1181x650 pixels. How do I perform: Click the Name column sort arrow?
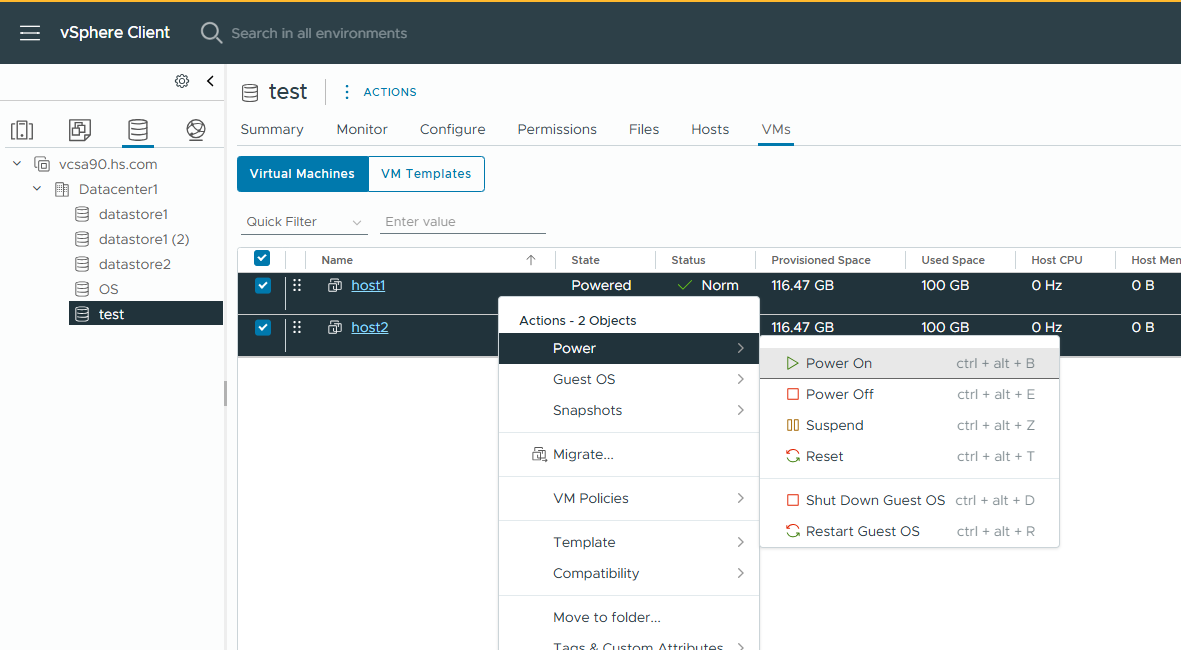tap(531, 260)
